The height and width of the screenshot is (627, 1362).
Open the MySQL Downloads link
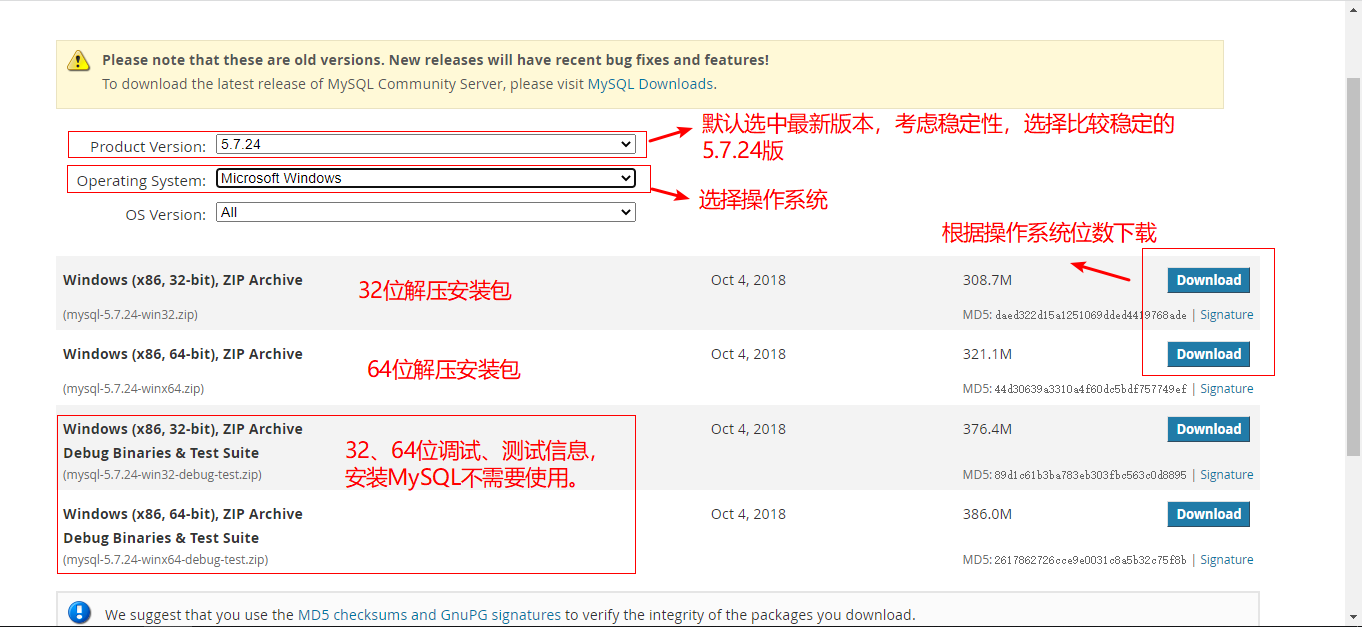click(650, 84)
